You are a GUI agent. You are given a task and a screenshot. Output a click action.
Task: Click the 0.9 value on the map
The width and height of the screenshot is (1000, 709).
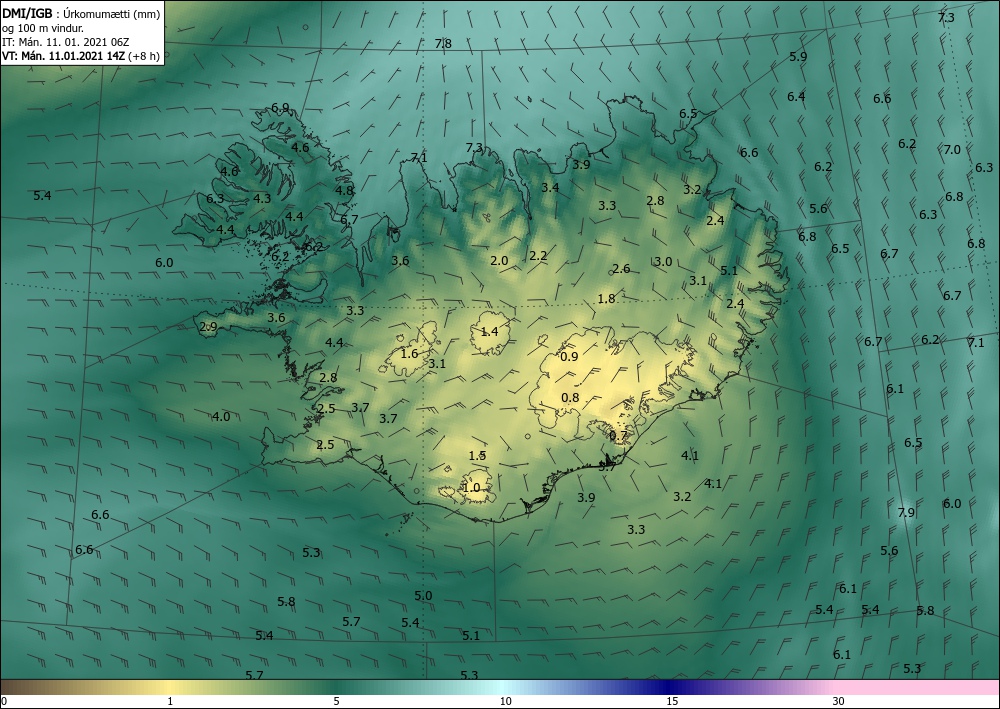[x=569, y=356]
